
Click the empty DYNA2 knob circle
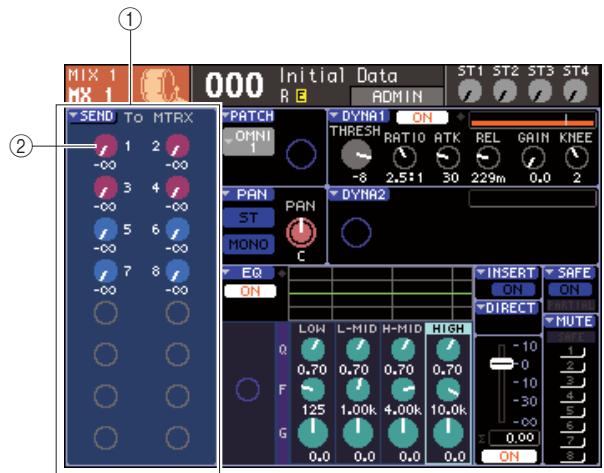356,232
